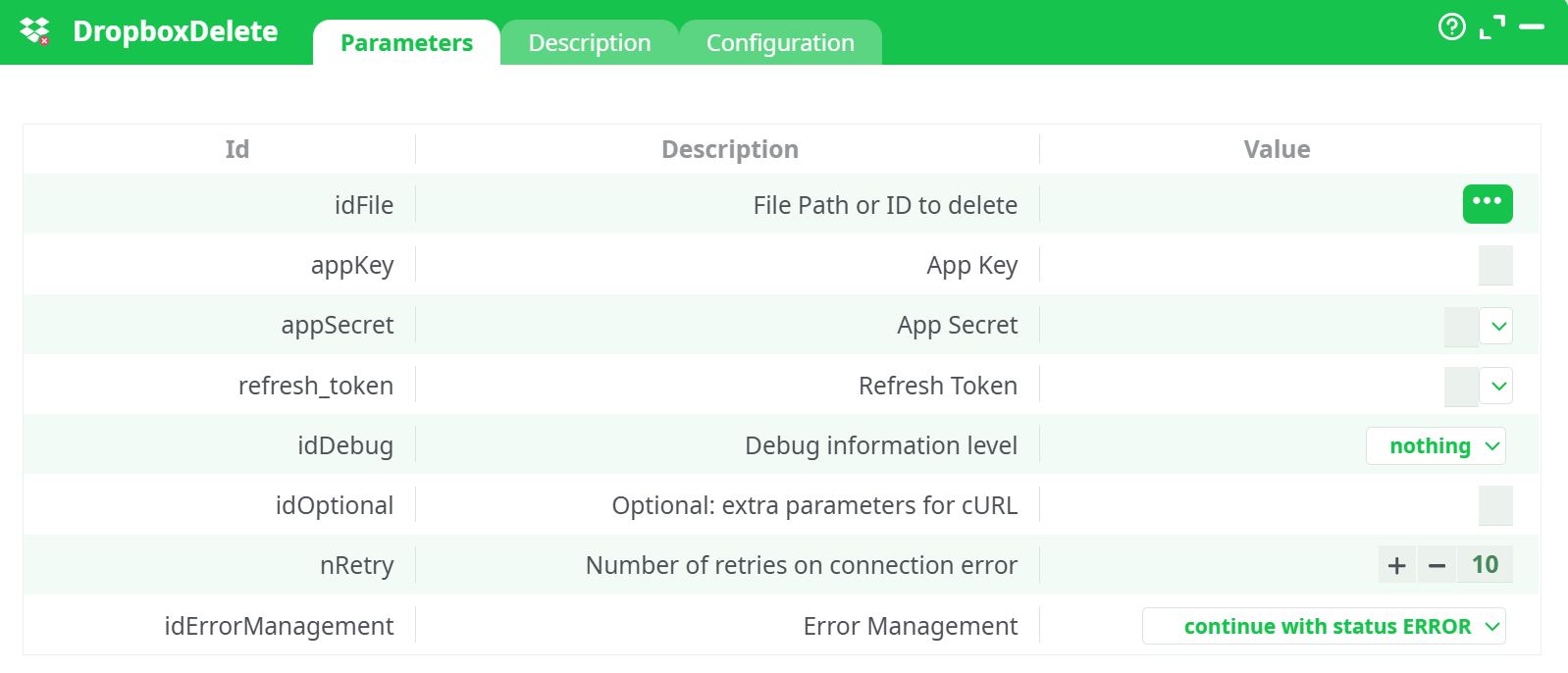Click the 'App Secret' description

958,326
